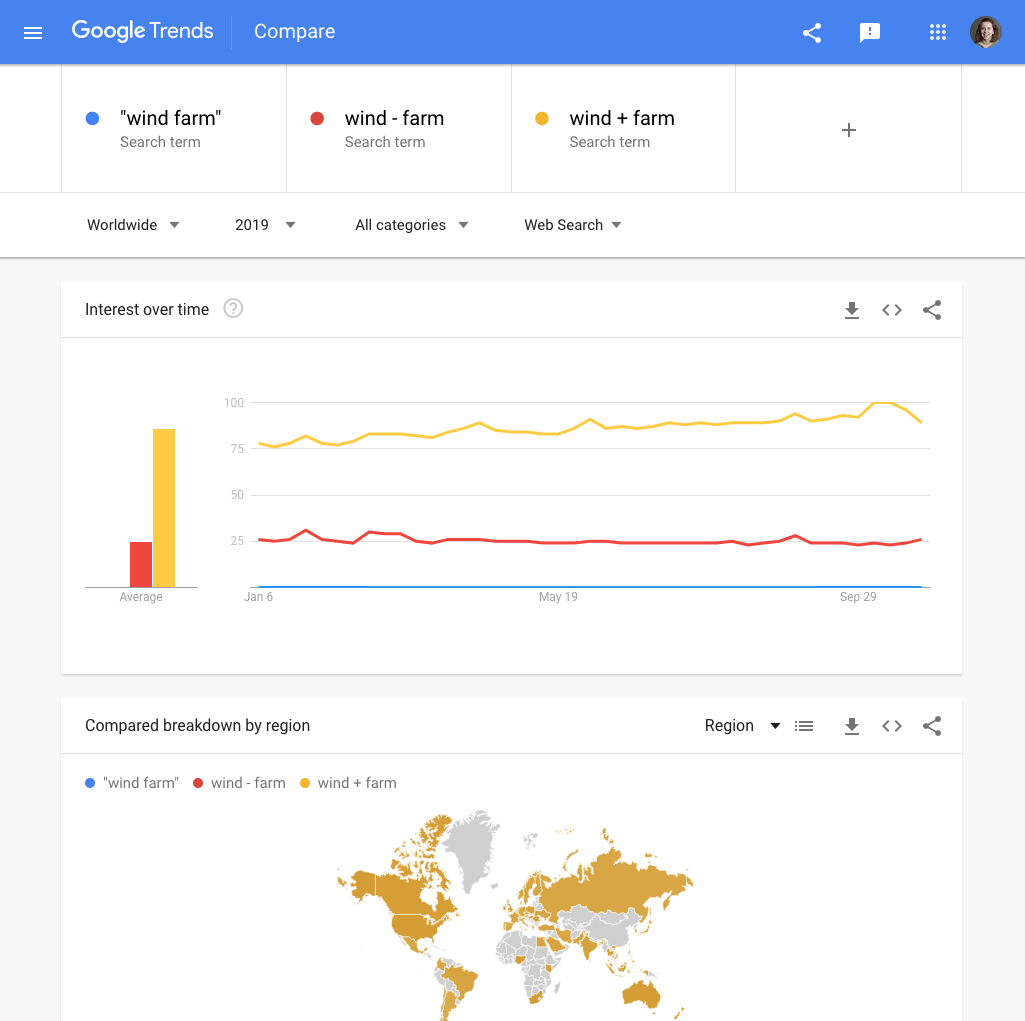Image resolution: width=1025 pixels, height=1021 pixels.
Task: Click the red average bar
Action: (x=141, y=565)
